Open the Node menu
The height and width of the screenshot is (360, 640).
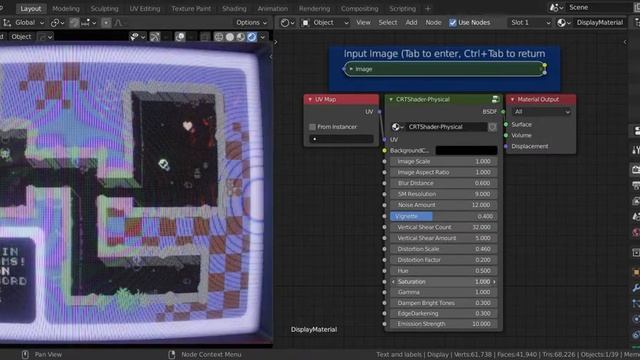point(433,22)
